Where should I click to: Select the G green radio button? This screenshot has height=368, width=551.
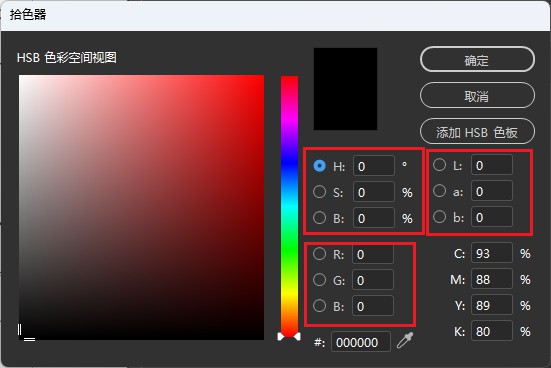(319, 280)
